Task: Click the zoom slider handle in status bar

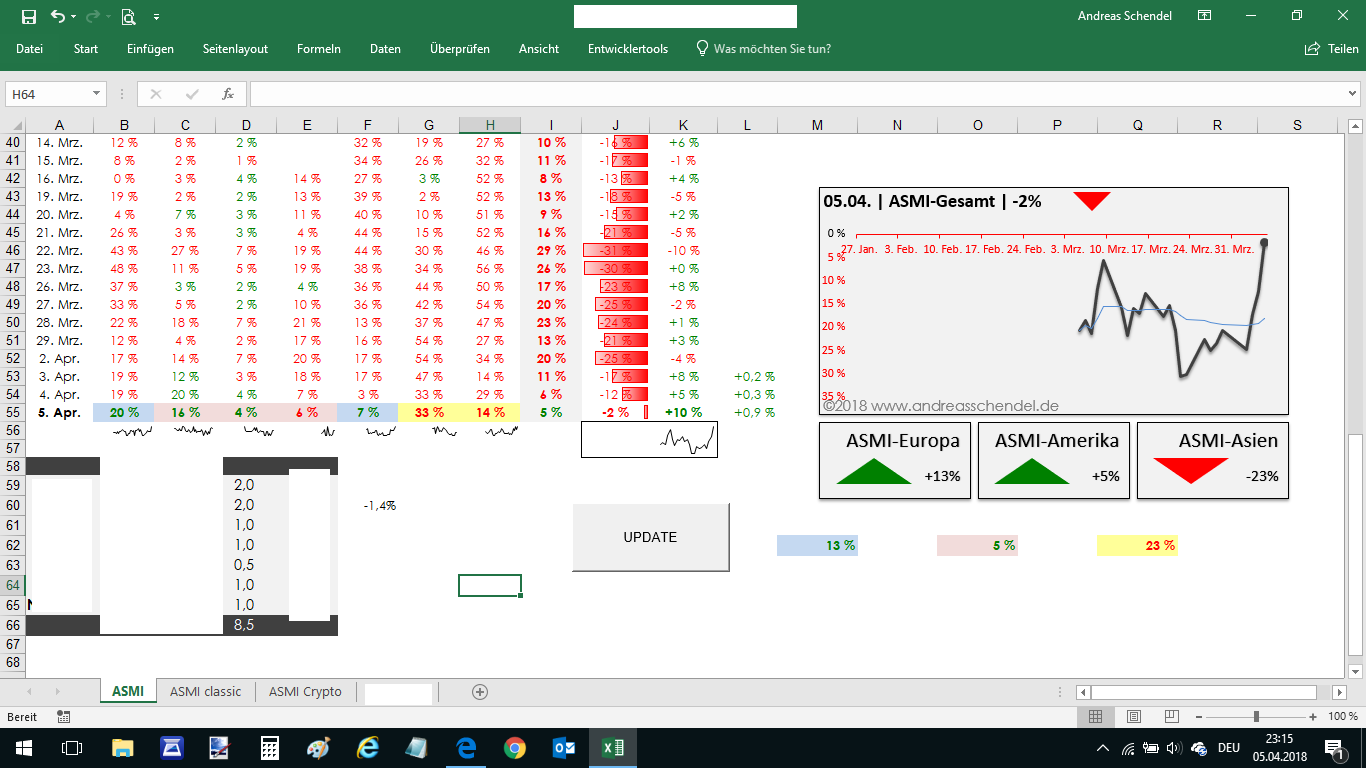Action: point(1256,717)
